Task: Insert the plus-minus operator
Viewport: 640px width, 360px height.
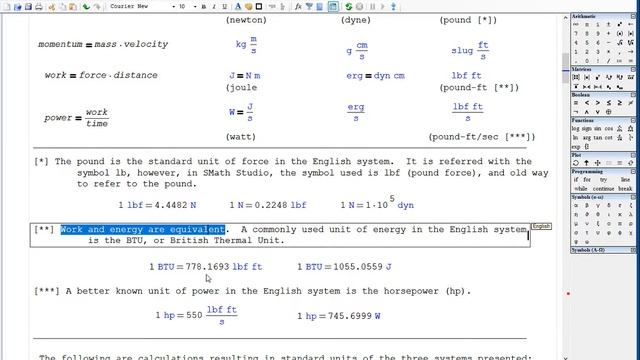Action: (x=609, y=24)
